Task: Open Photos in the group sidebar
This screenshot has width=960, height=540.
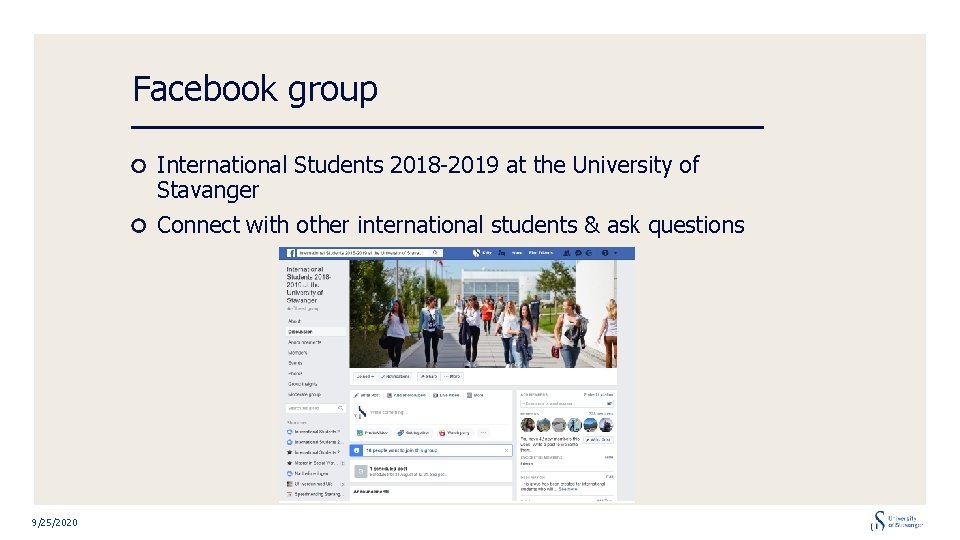Action: 295,373
